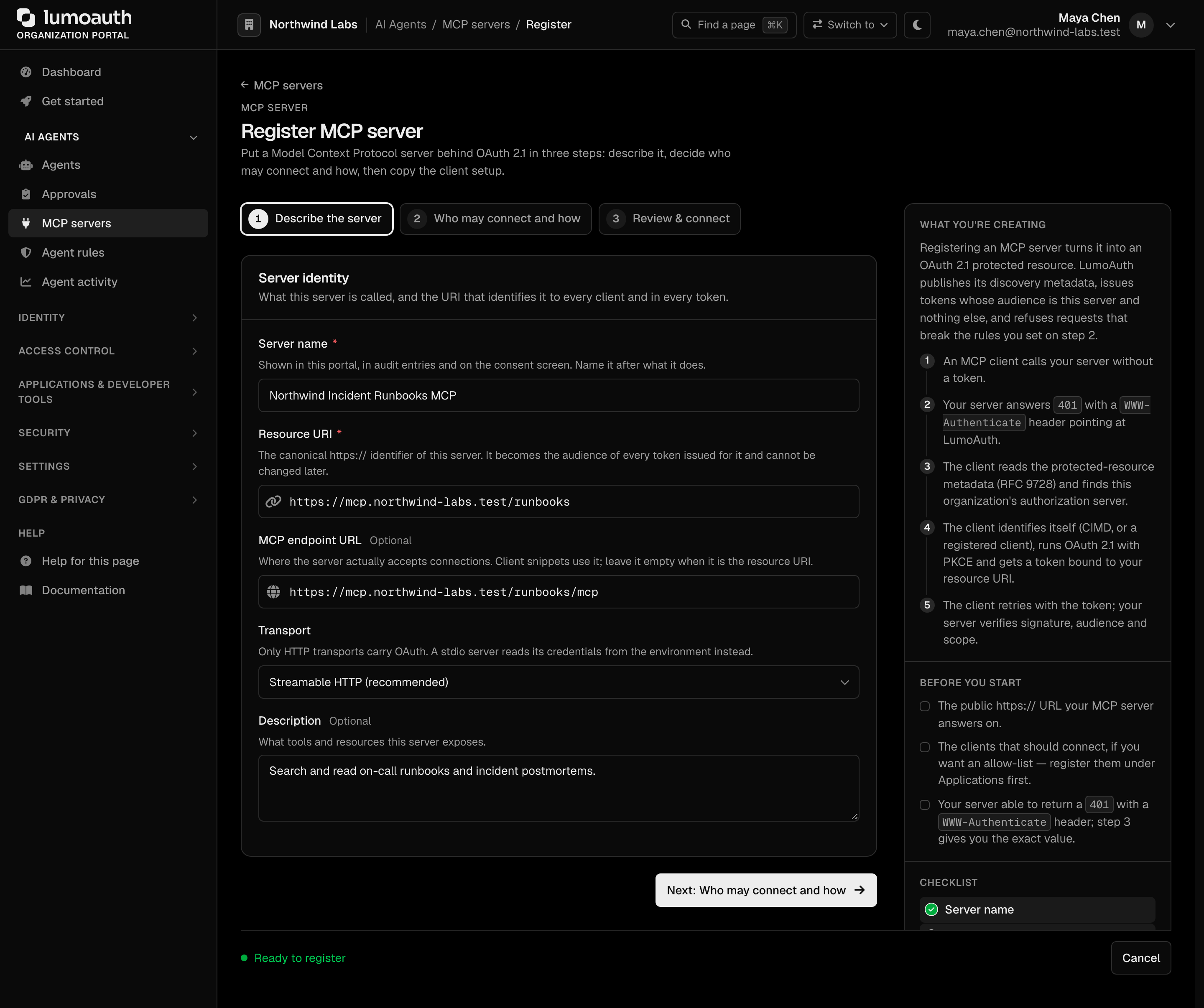Go to Agents in the sidebar
This screenshot has height=1008, width=1204.
pyautogui.click(x=108, y=165)
